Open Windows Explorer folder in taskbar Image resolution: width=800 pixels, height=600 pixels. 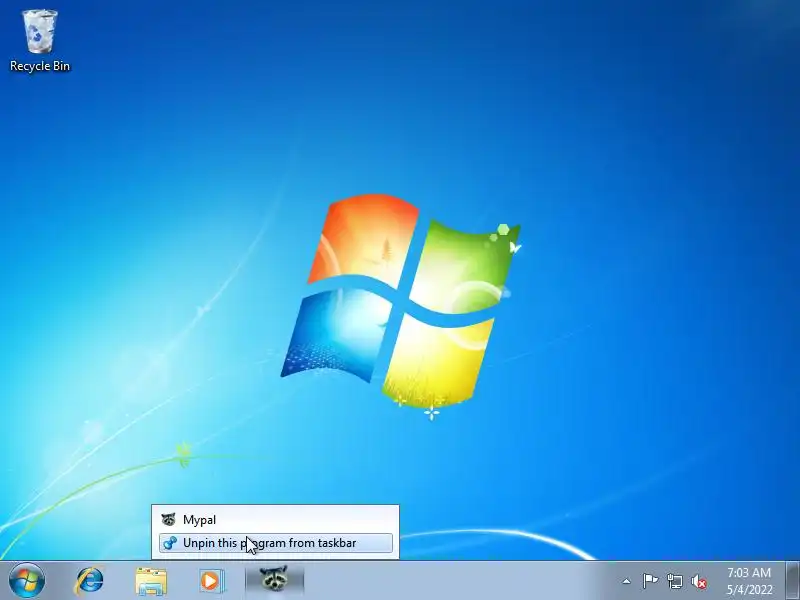click(151, 581)
